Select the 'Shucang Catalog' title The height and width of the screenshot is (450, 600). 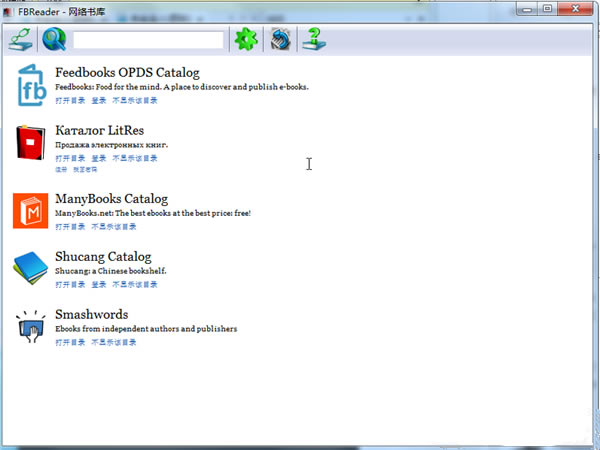tap(103, 256)
